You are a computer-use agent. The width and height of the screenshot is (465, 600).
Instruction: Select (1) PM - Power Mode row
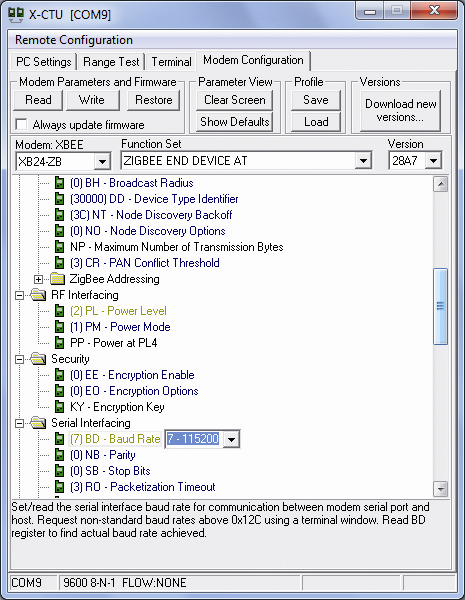(120, 327)
